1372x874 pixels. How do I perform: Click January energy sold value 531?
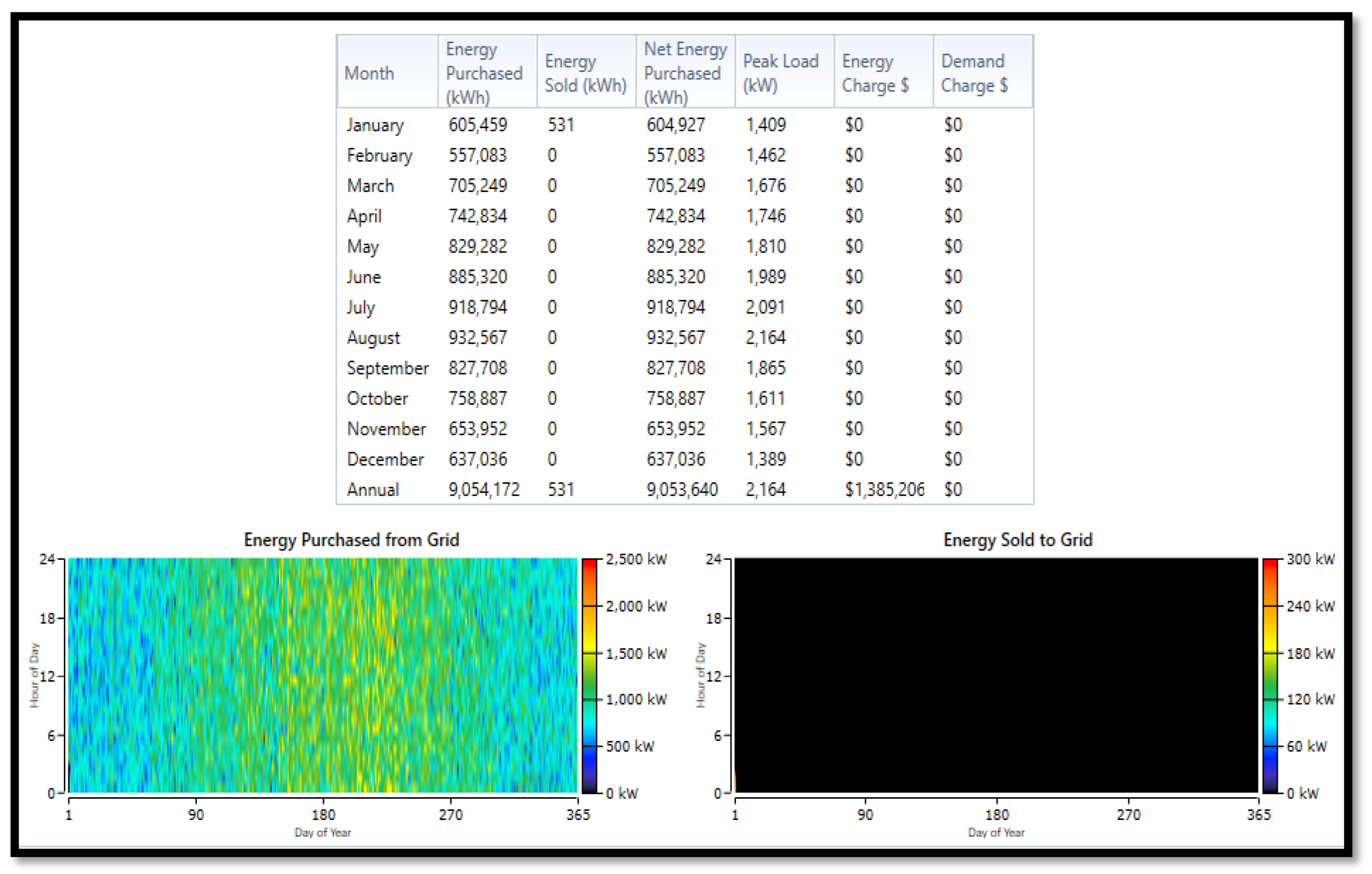click(561, 125)
